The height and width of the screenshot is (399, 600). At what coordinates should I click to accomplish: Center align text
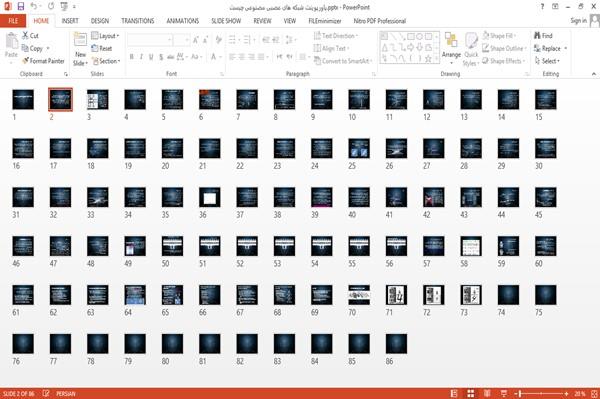(242, 57)
